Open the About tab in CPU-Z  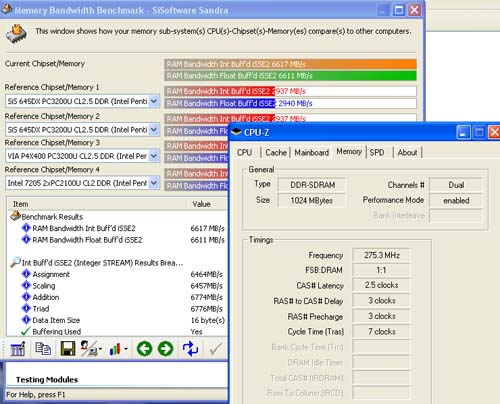click(407, 153)
